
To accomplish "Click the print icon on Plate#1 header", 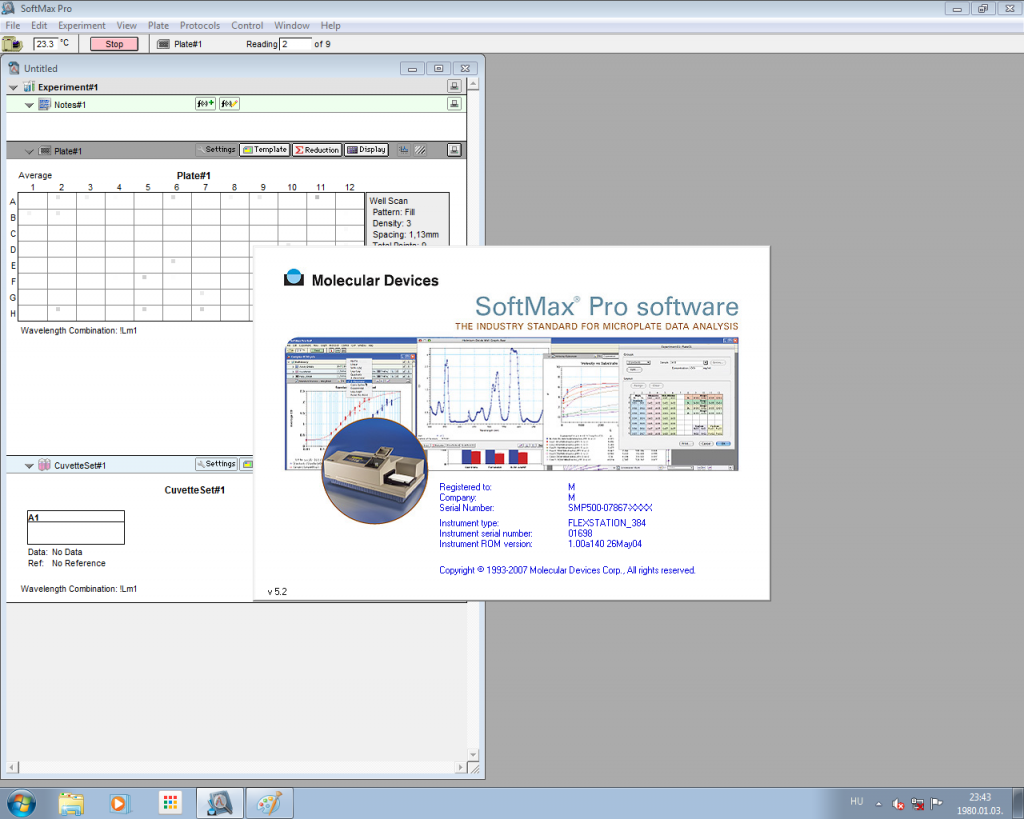I will [x=454, y=150].
